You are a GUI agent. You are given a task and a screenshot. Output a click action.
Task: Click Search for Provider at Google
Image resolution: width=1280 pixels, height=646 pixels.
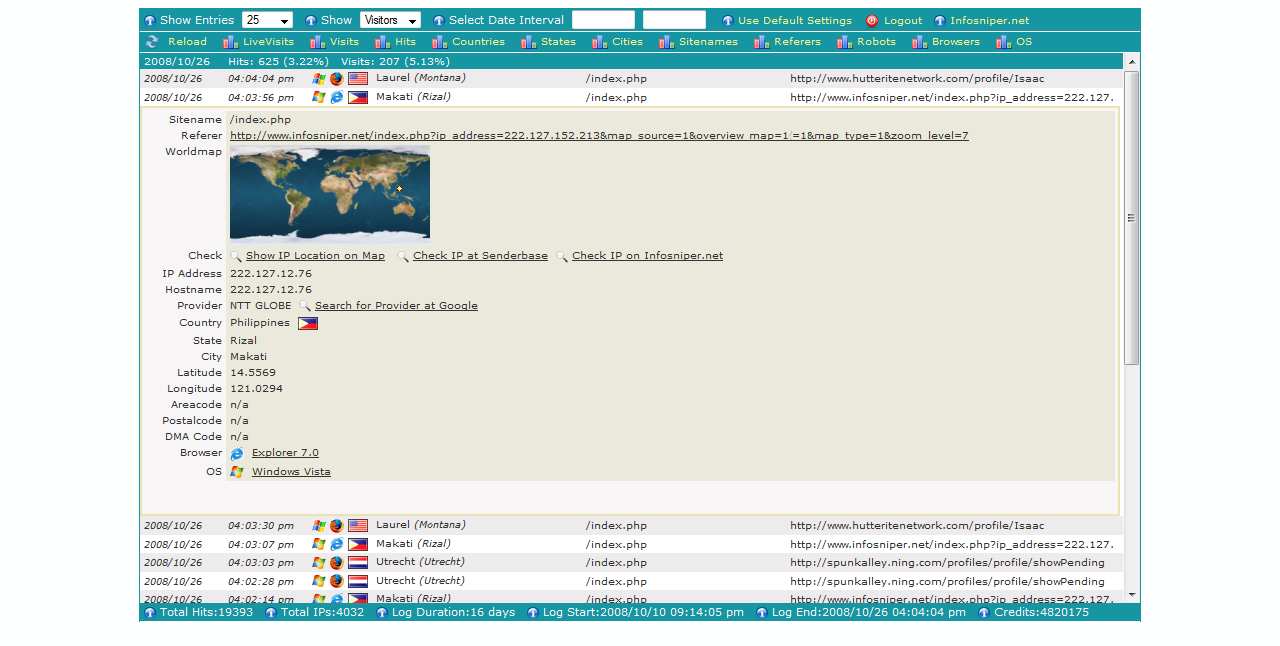(396, 306)
